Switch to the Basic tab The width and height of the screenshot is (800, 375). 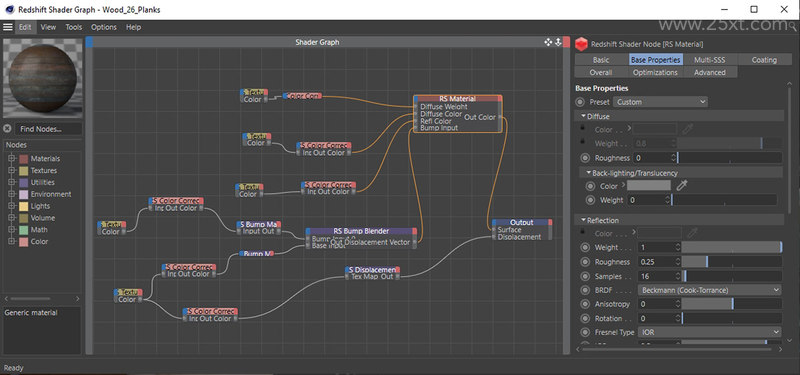(601, 60)
